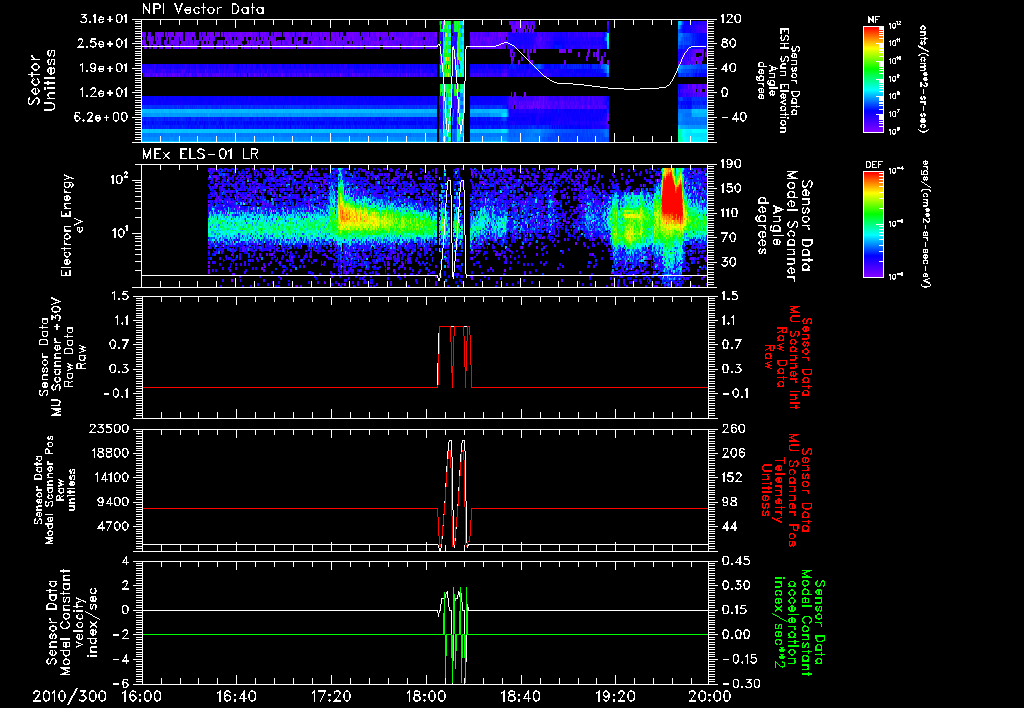Select the 'NF' color bar heading
The image size is (1024, 708).
click(873, 20)
